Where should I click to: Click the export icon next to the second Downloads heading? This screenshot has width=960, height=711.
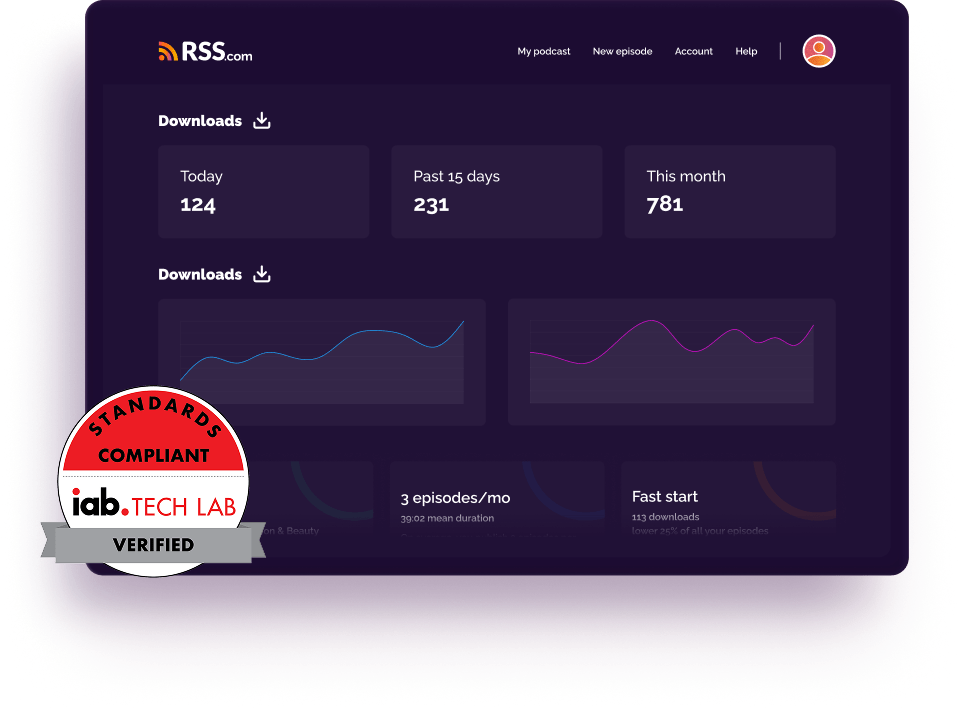tap(261, 273)
